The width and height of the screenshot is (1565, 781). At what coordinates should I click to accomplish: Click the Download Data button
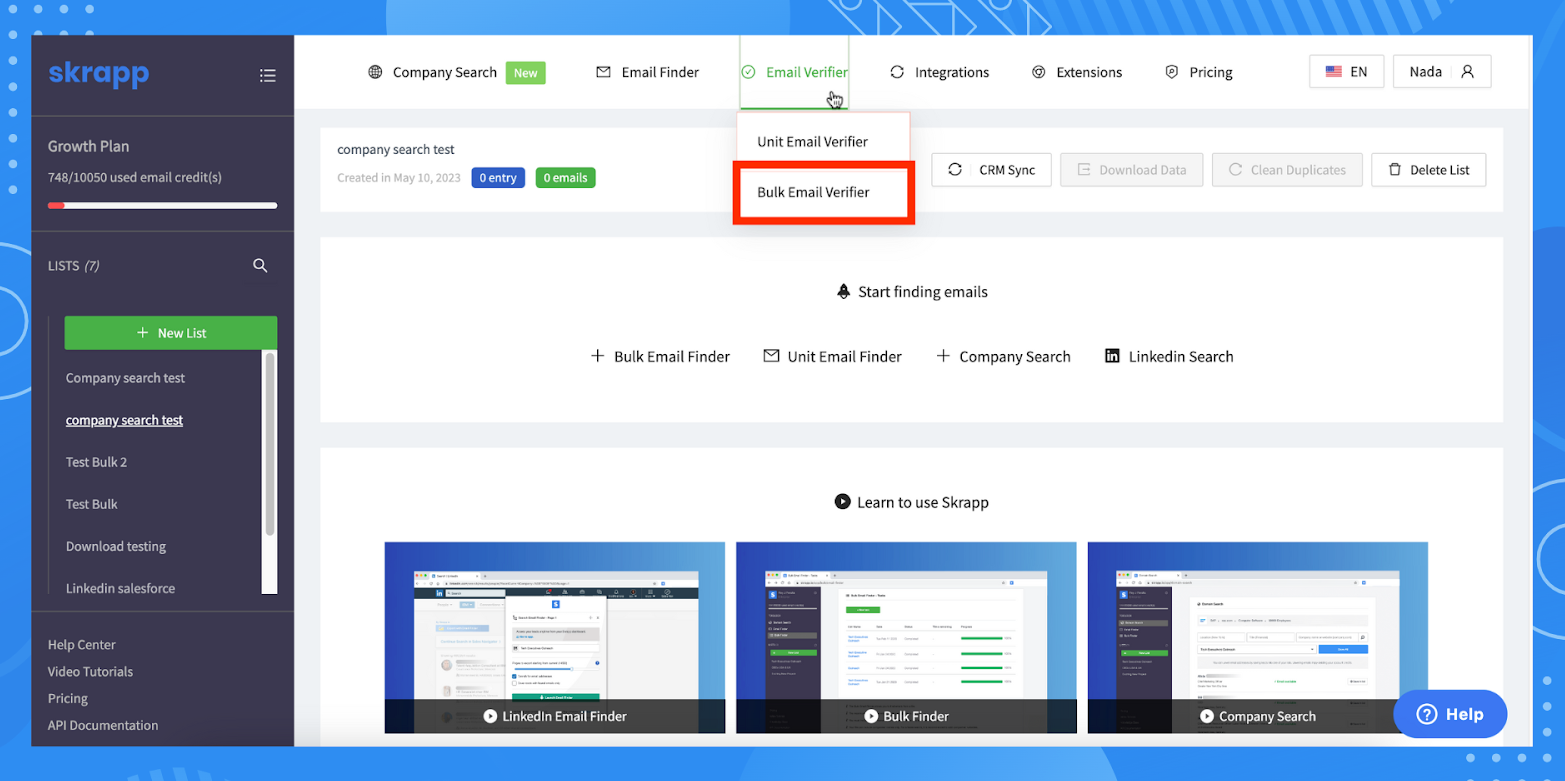pyautogui.click(x=1131, y=170)
